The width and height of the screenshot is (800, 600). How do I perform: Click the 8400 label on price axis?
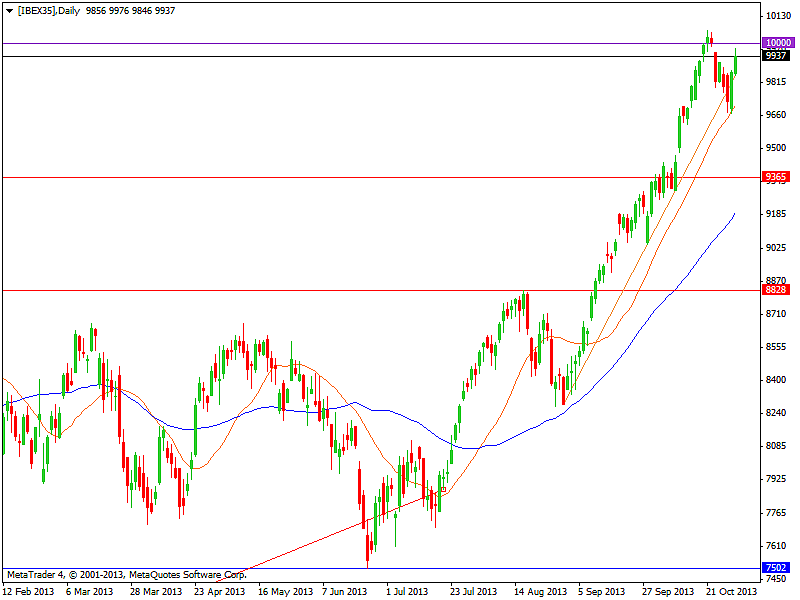point(776,380)
